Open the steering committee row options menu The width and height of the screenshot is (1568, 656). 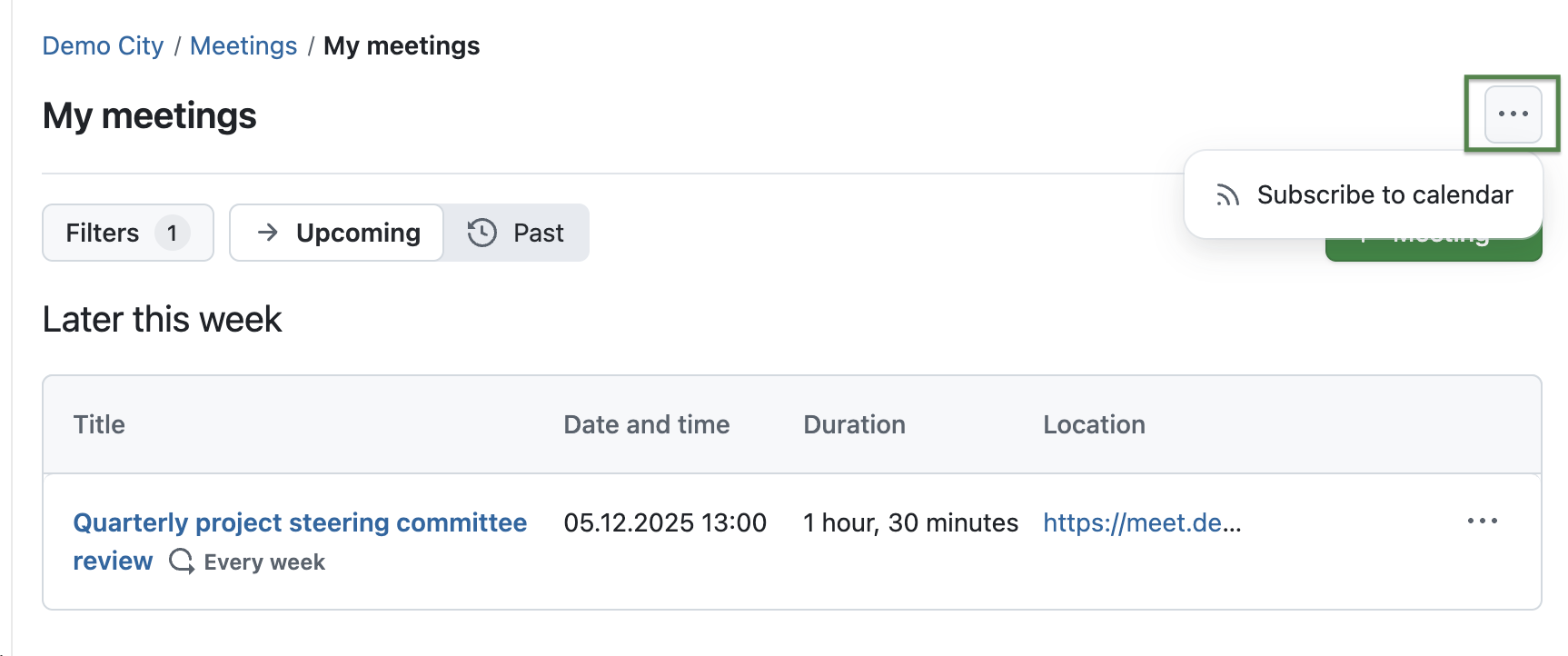tap(1482, 521)
